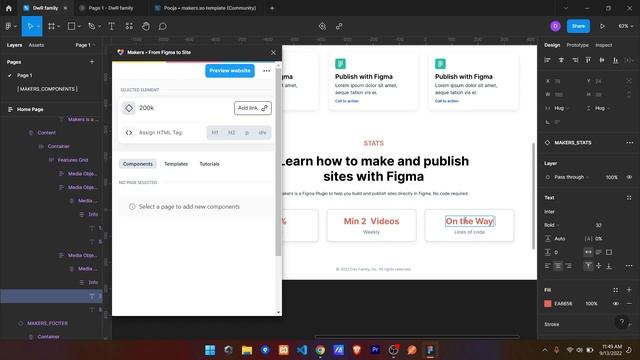Screen dimensions: 640x360
Task: Switch to Page 1 - Dwll family tab
Action: pos(111,8)
